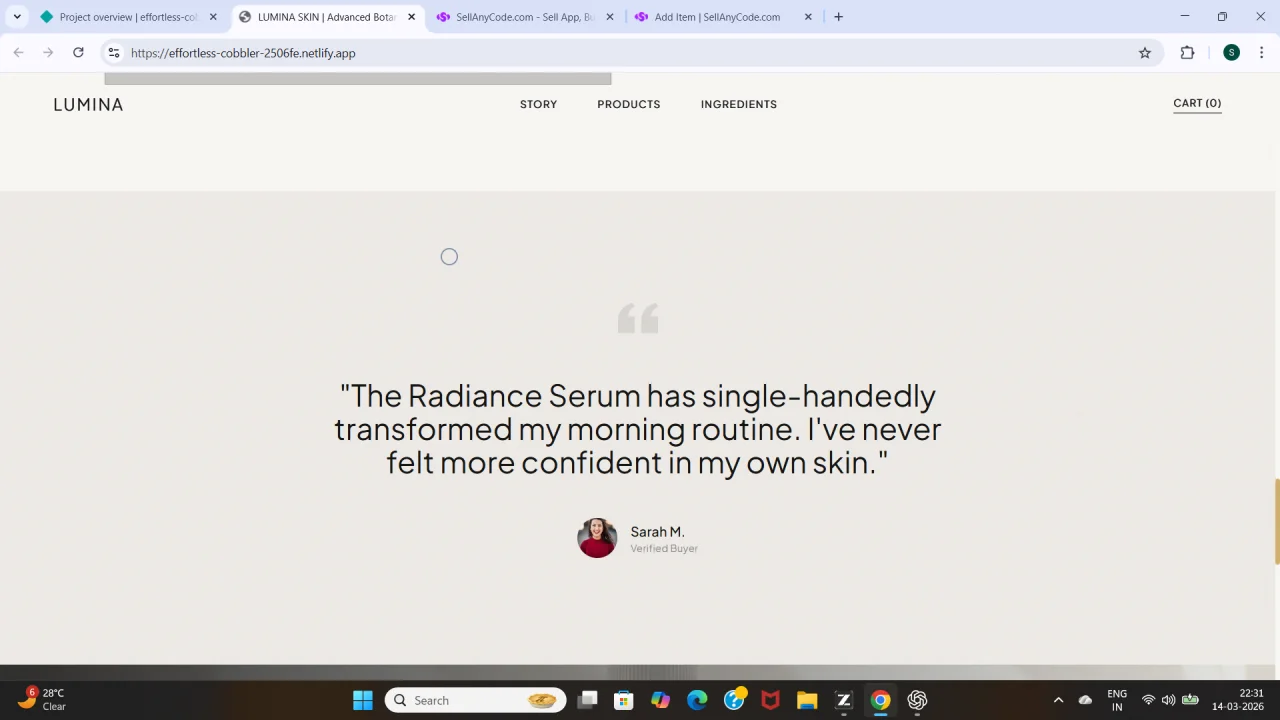Image resolution: width=1280 pixels, height=720 pixels.
Task: Open the tab search dropdown arrow
Action: click(x=17, y=17)
